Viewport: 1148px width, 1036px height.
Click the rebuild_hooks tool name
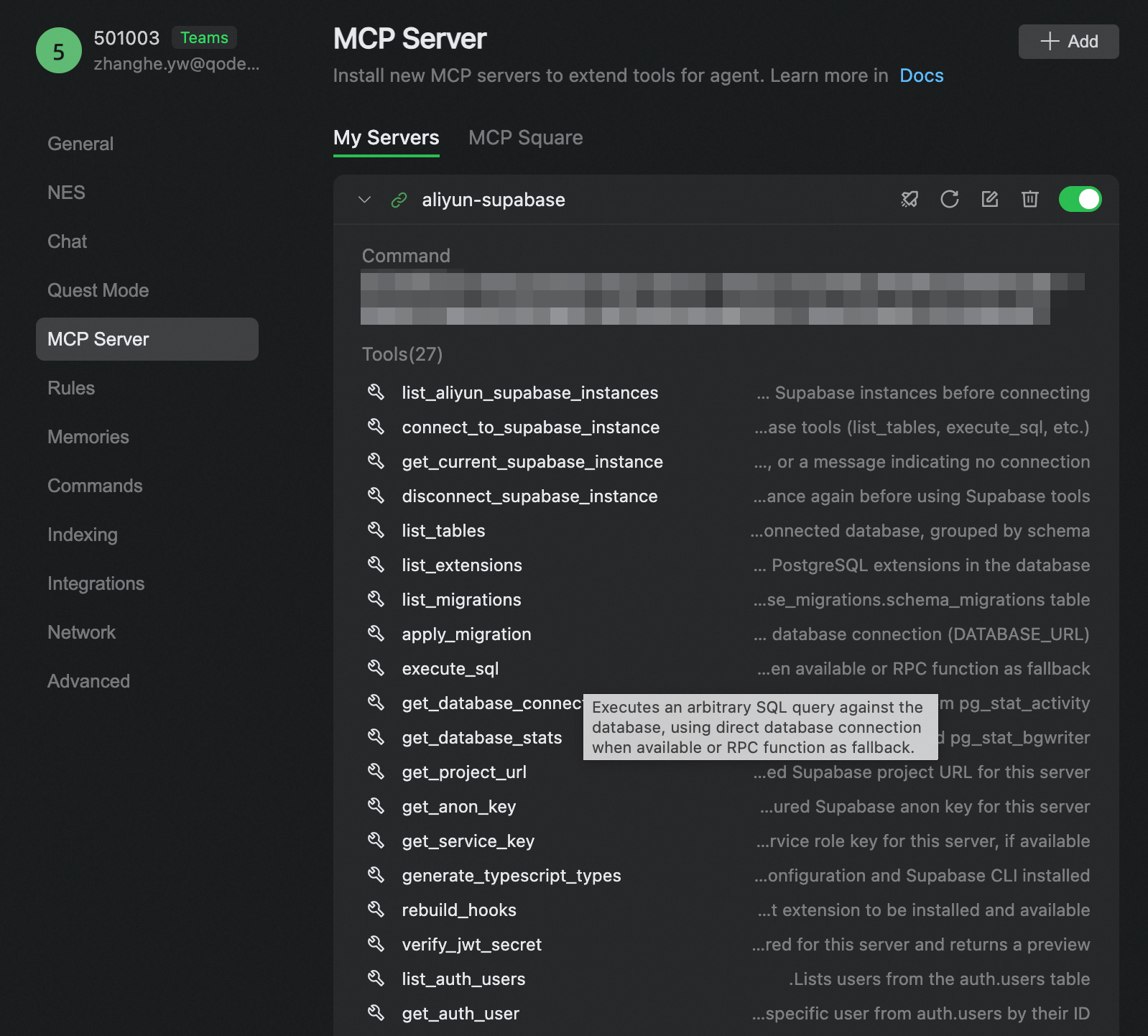click(x=459, y=910)
